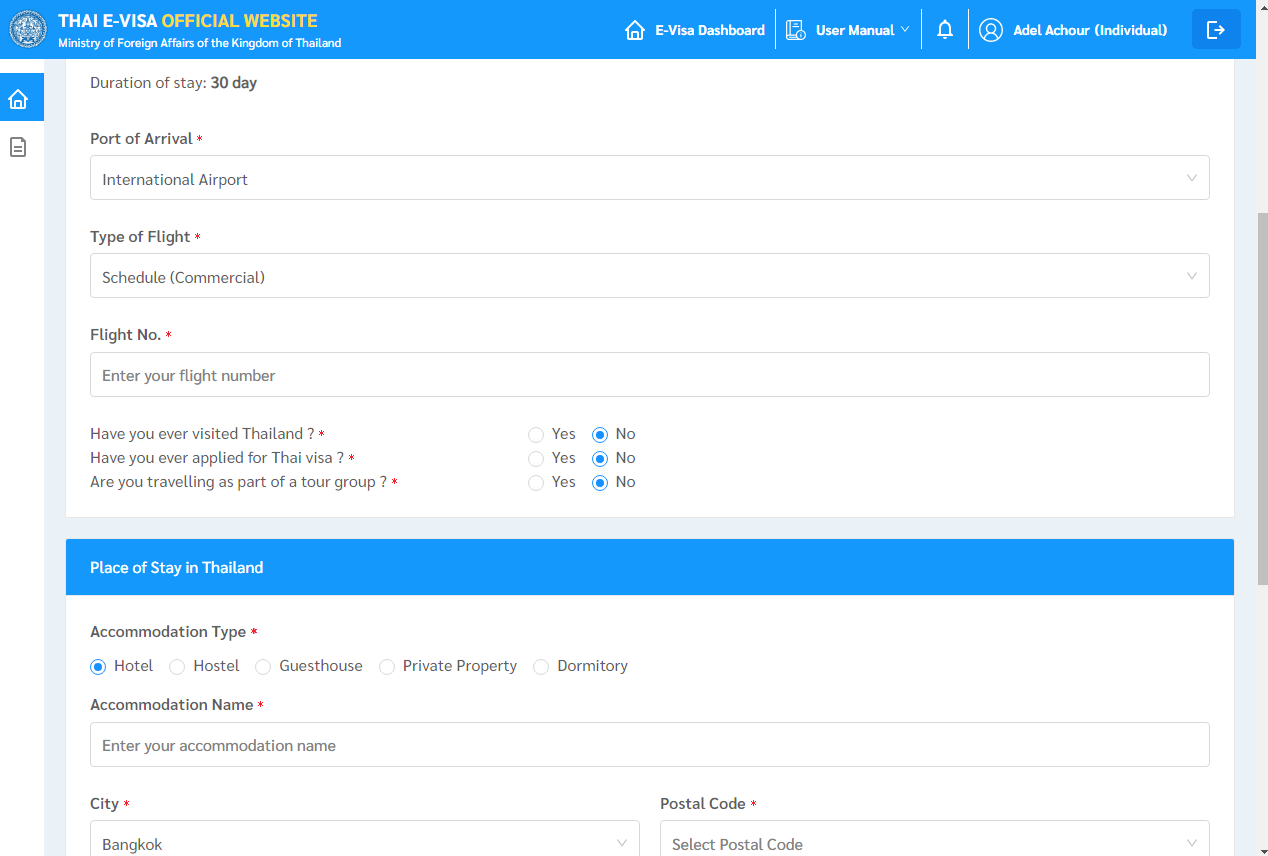This screenshot has width=1268, height=856.
Task: Open the notifications bell
Action: tap(944, 30)
